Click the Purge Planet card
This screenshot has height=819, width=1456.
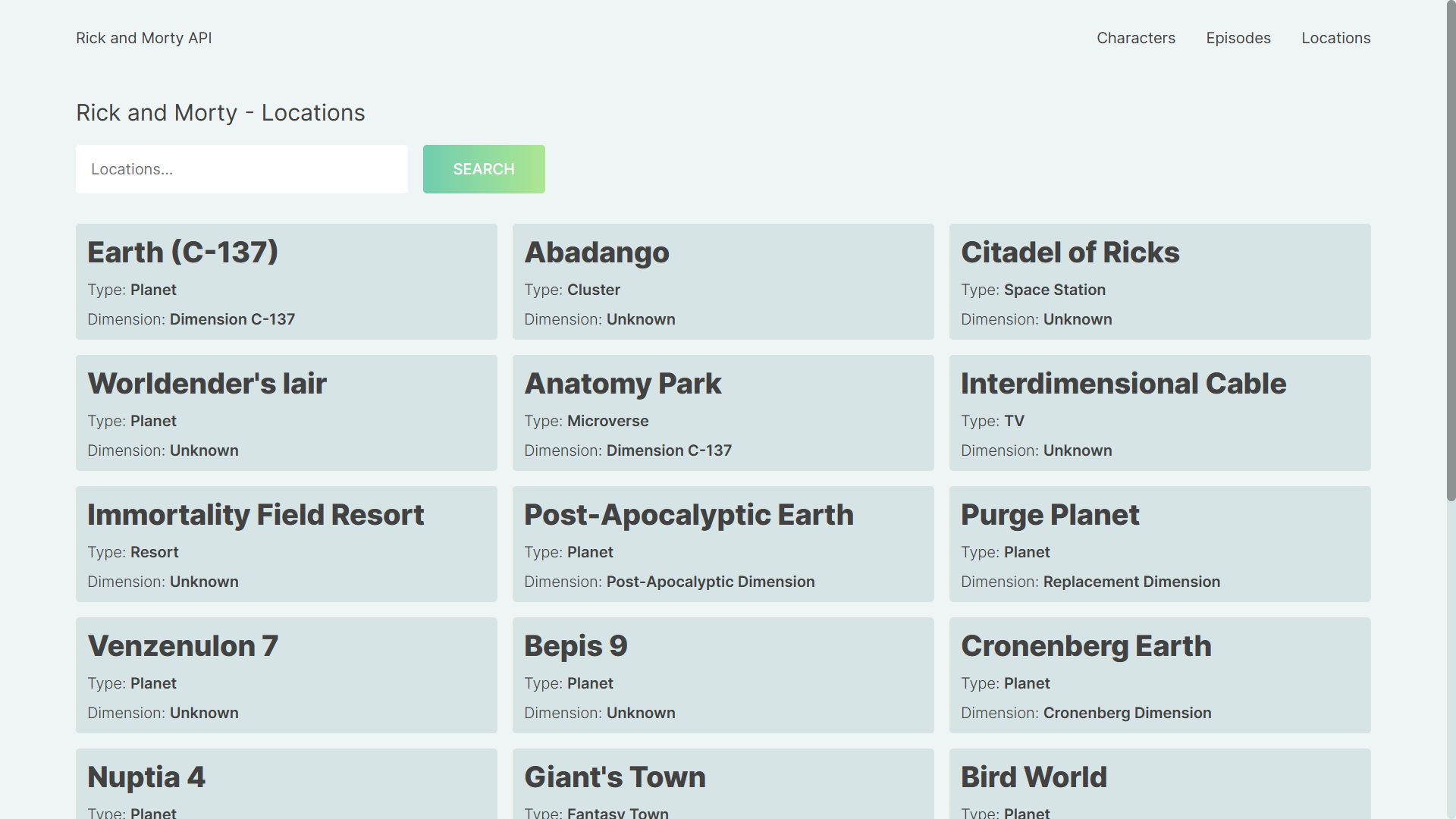coord(1159,544)
